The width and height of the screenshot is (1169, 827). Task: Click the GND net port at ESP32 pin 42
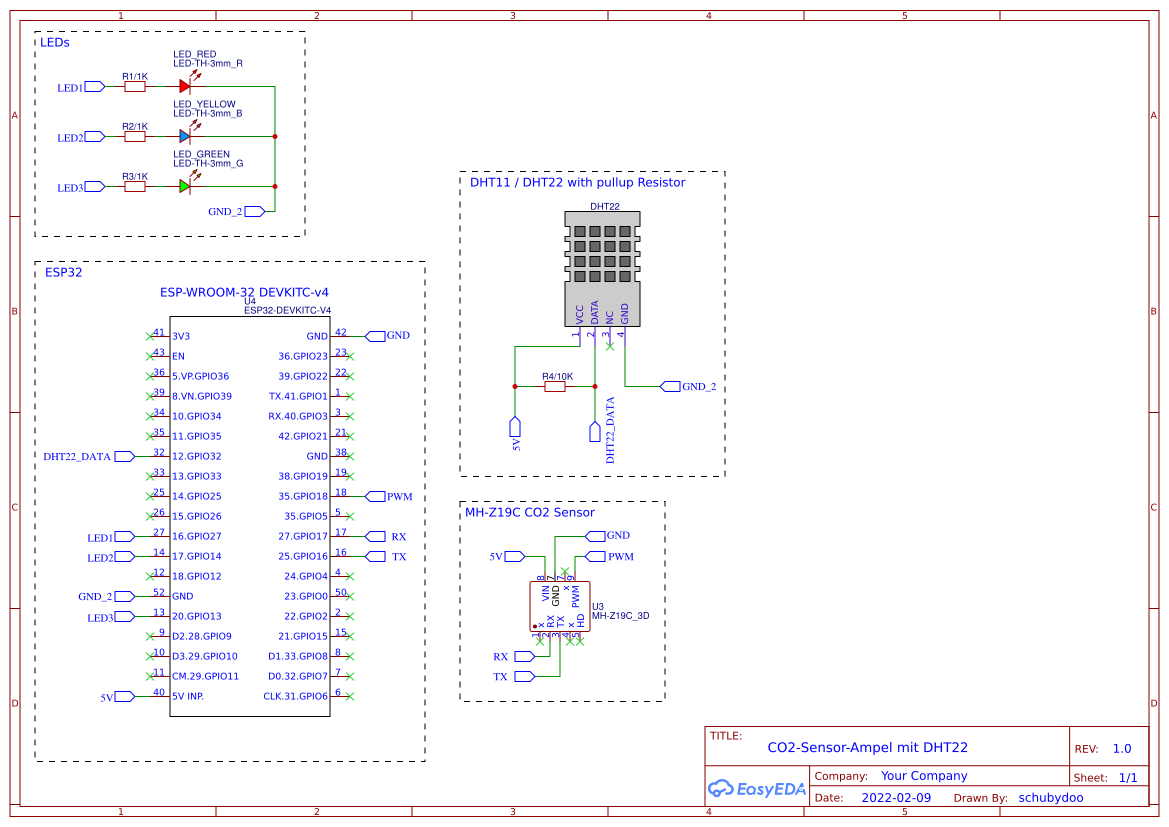376,336
